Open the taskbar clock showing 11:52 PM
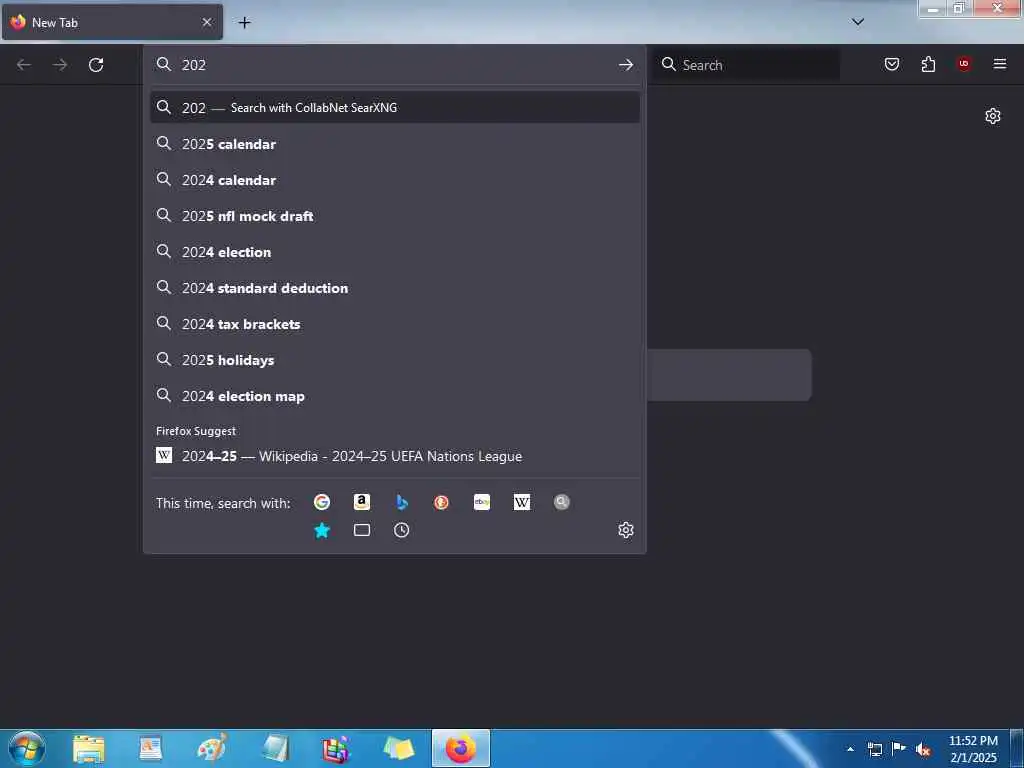This screenshot has width=1024, height=768. pos(973,749)
